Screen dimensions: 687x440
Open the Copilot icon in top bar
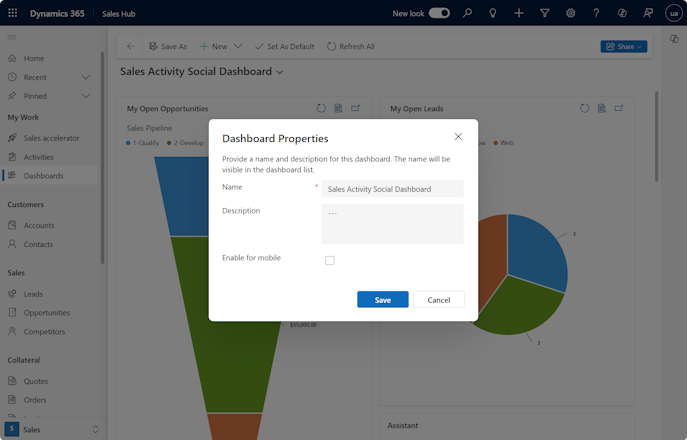pyautogui.click(x=622, y=13)
